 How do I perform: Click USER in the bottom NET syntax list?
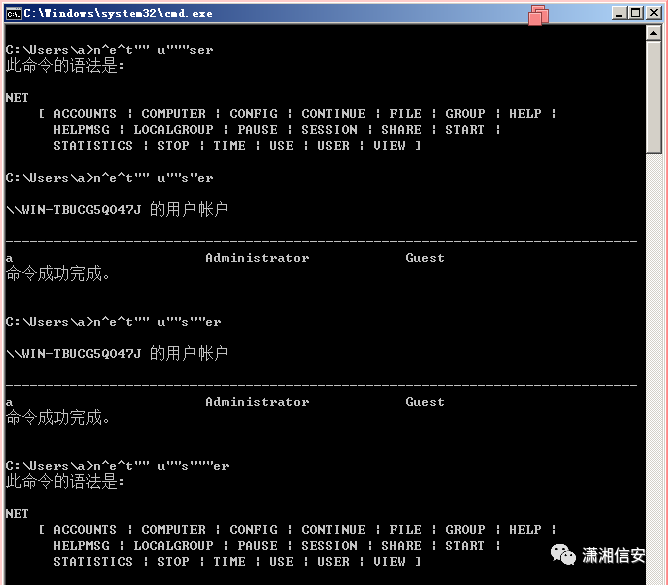(334, 562)
